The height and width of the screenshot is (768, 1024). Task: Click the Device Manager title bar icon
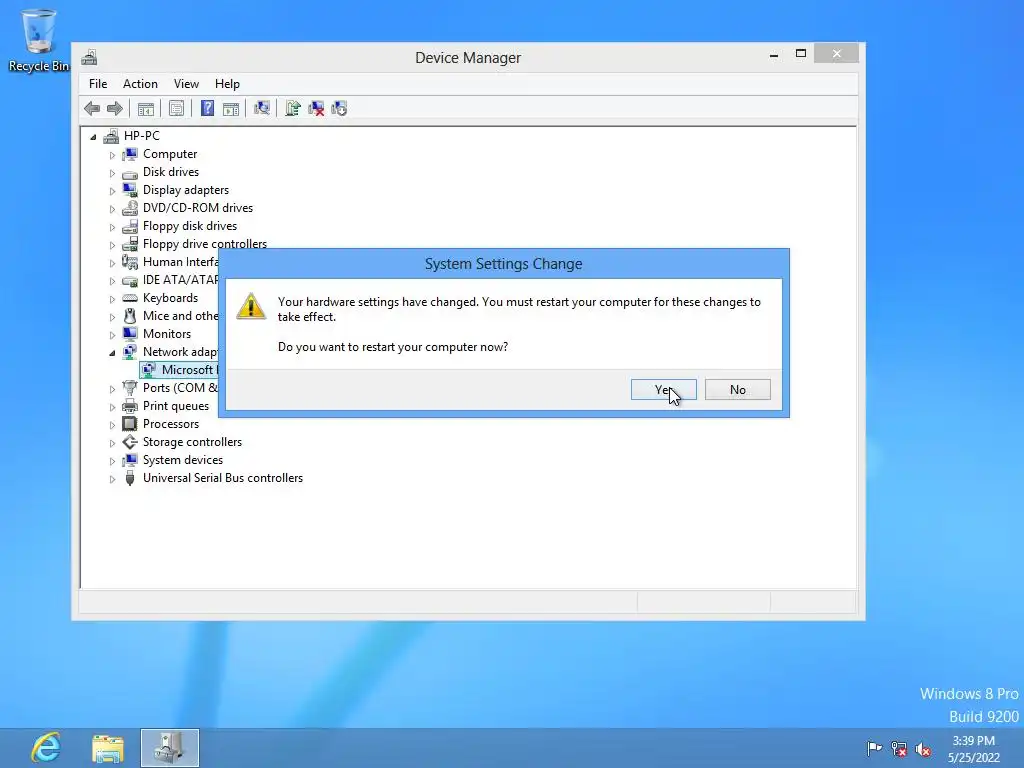click(x=89, y=57)
